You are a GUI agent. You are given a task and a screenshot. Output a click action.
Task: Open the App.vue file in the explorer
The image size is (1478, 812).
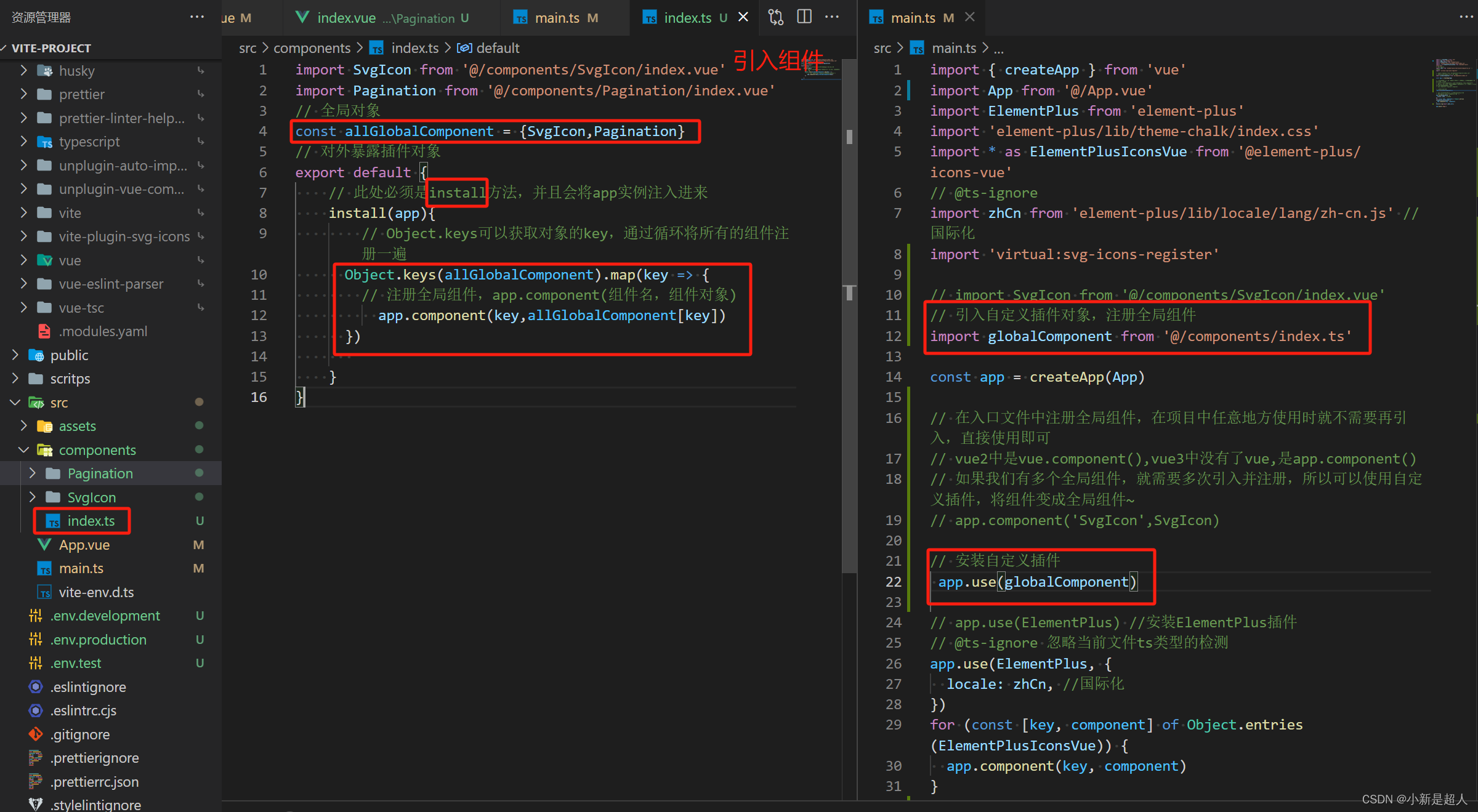click(x=84, y=545)
